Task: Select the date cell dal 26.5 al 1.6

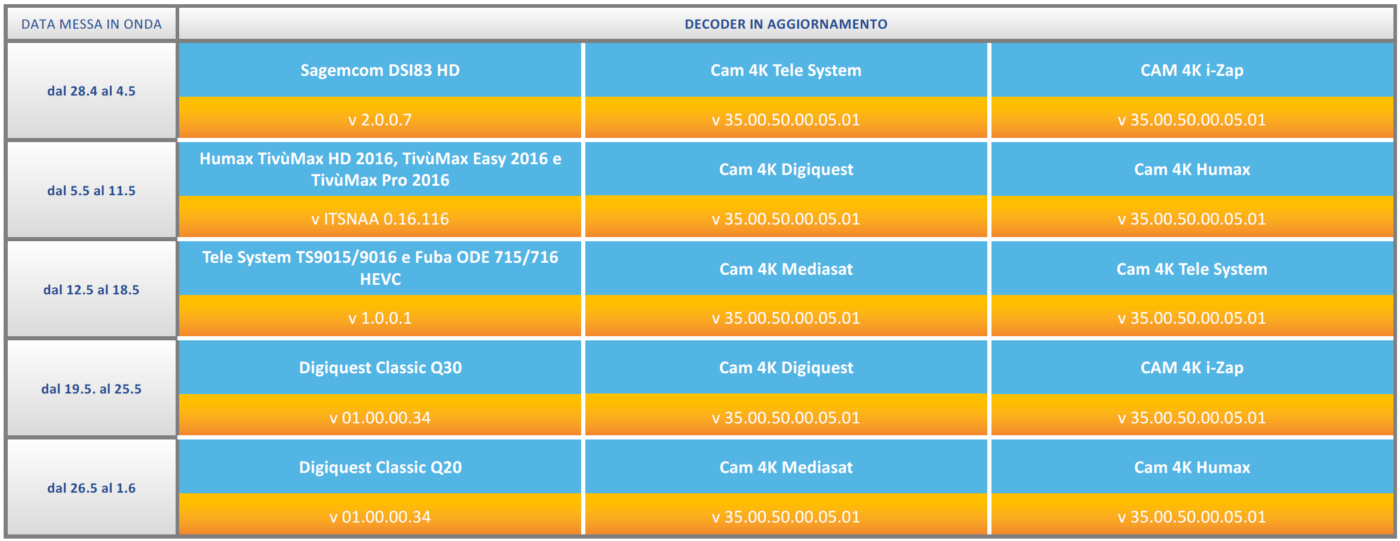Action: point(92,487)
